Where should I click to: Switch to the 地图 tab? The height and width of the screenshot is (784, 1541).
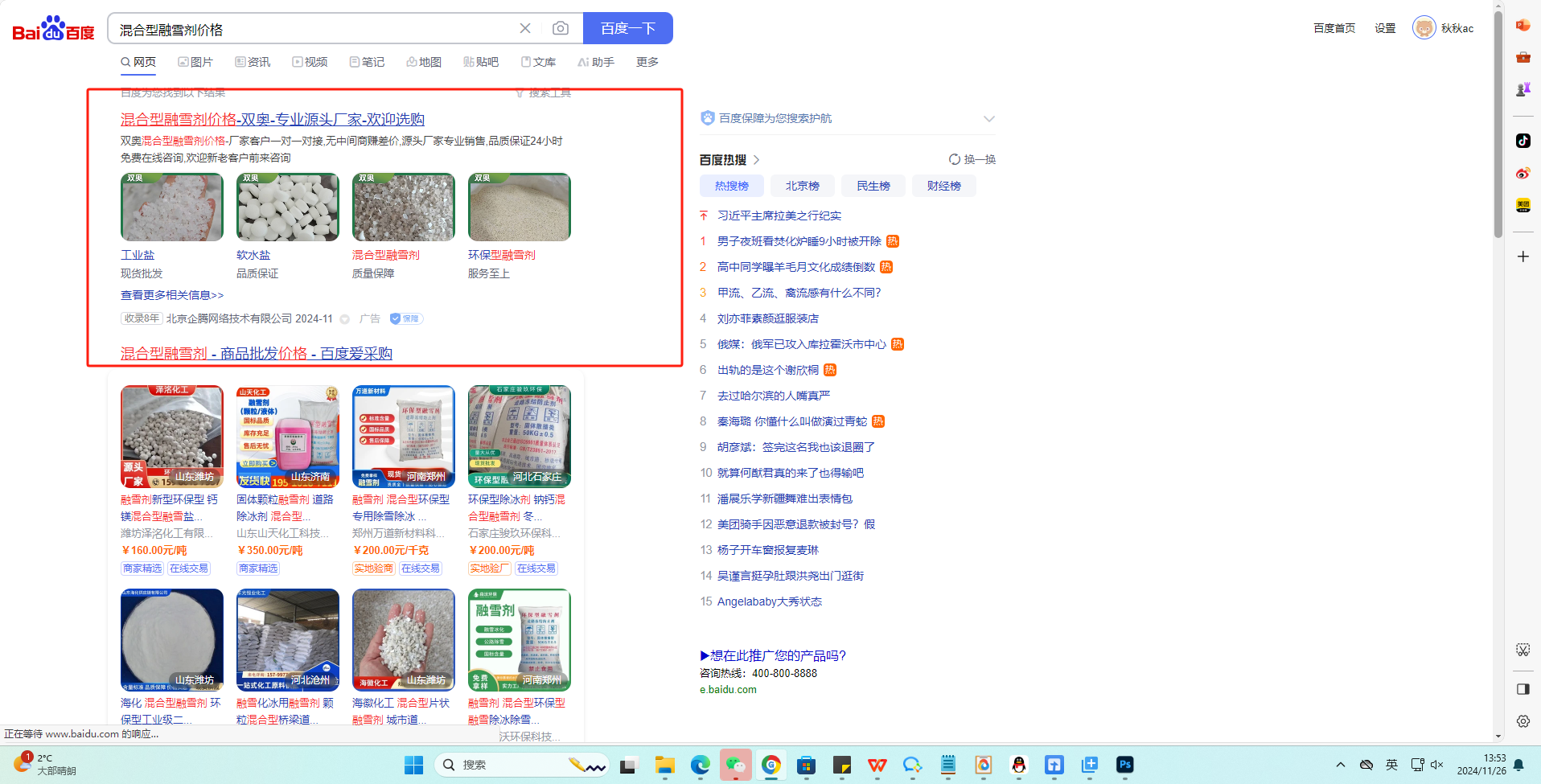424,62
